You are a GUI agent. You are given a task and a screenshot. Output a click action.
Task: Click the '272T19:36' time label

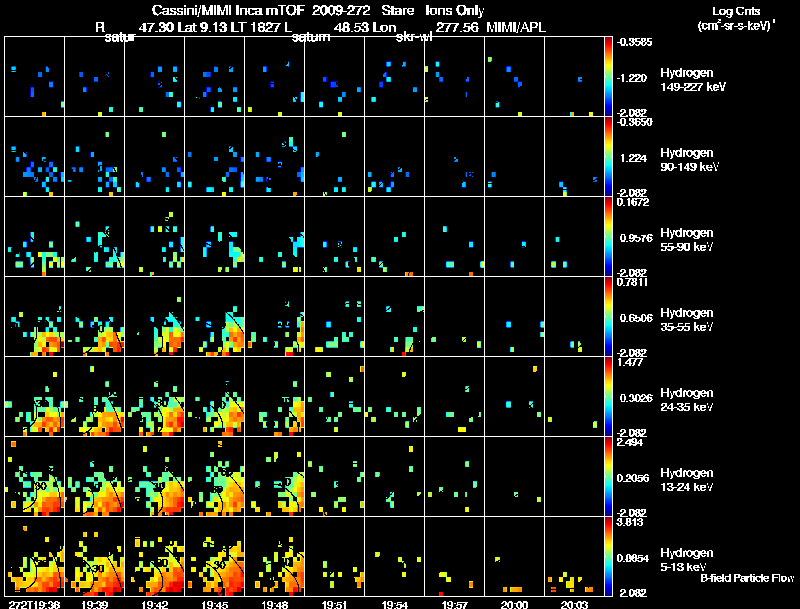click(x=35, y=604)
